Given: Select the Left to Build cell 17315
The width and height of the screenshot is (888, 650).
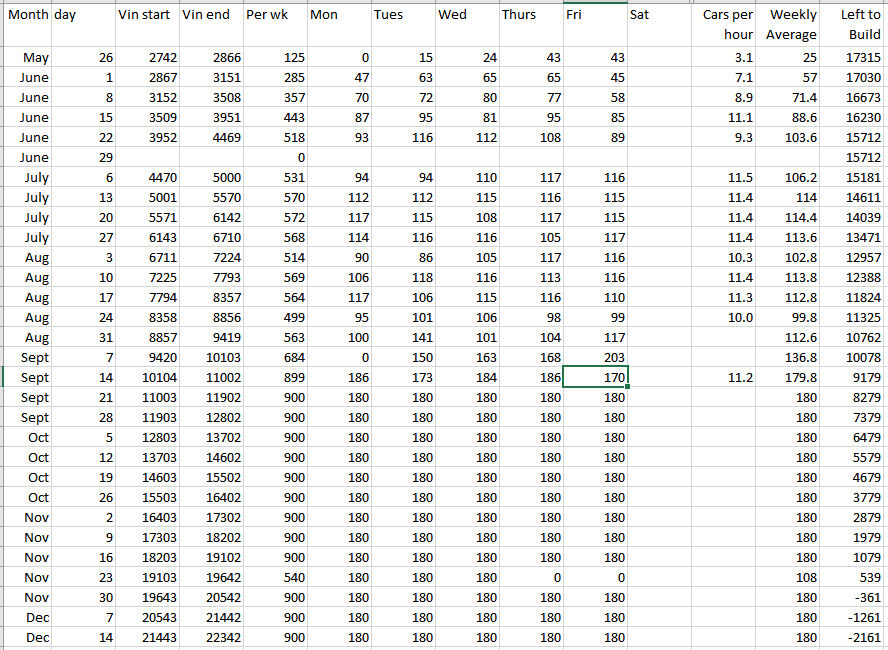Looking at the screenshot, I should coord(853,58).
